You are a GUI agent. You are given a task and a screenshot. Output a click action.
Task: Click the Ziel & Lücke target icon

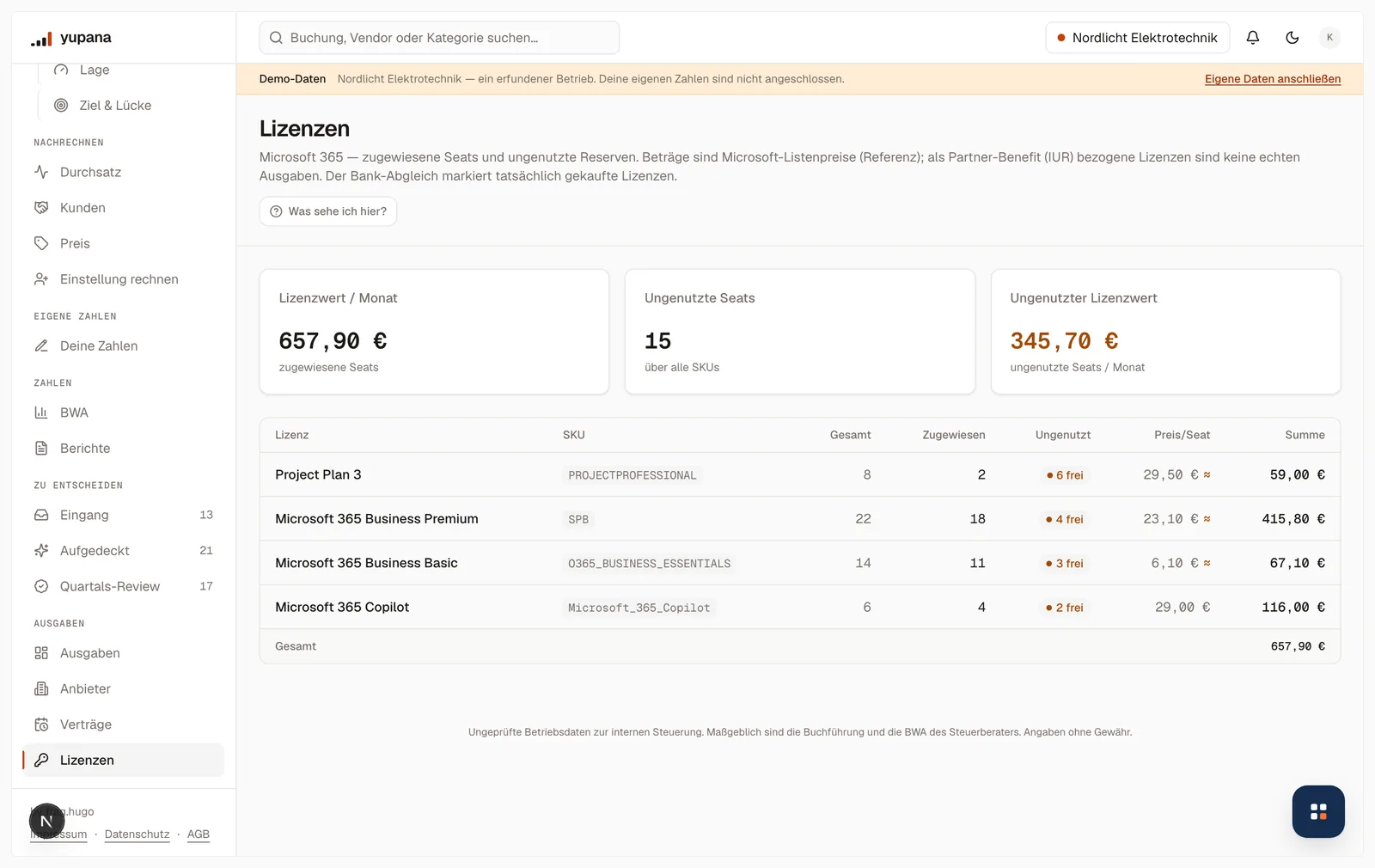[61, 106]
